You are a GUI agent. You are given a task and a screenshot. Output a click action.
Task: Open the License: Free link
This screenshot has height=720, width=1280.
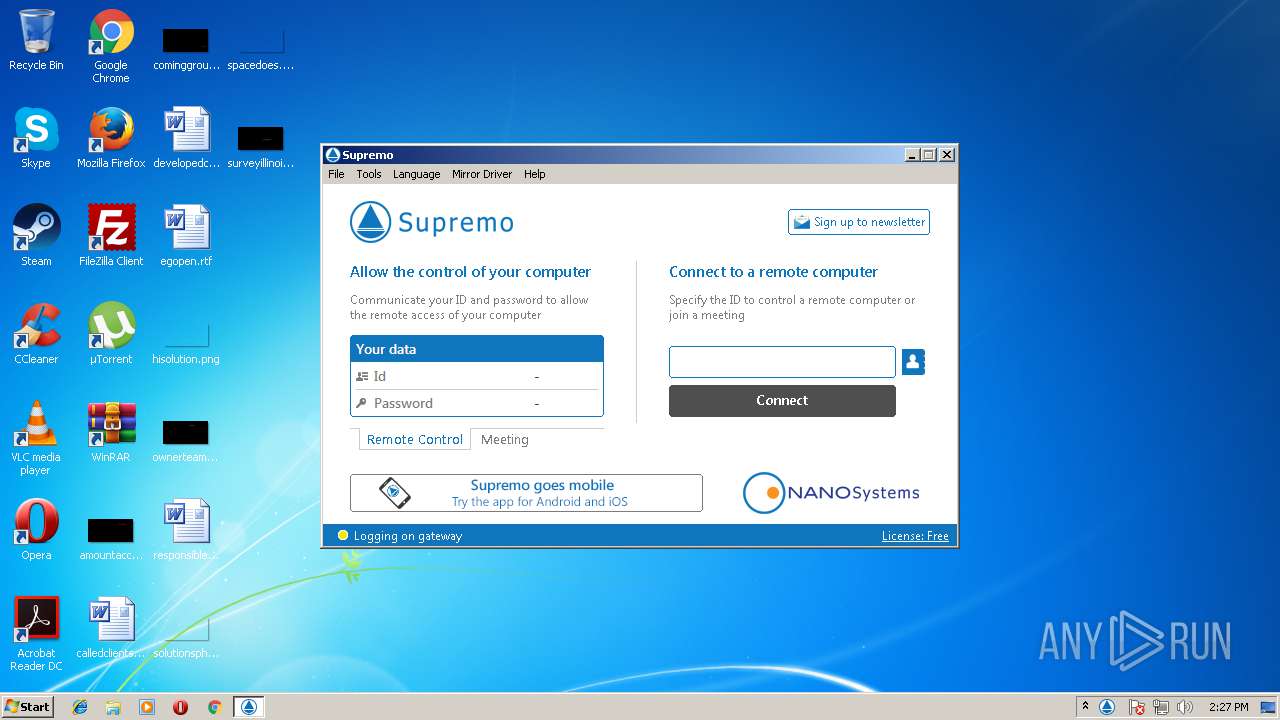(915, 536)
